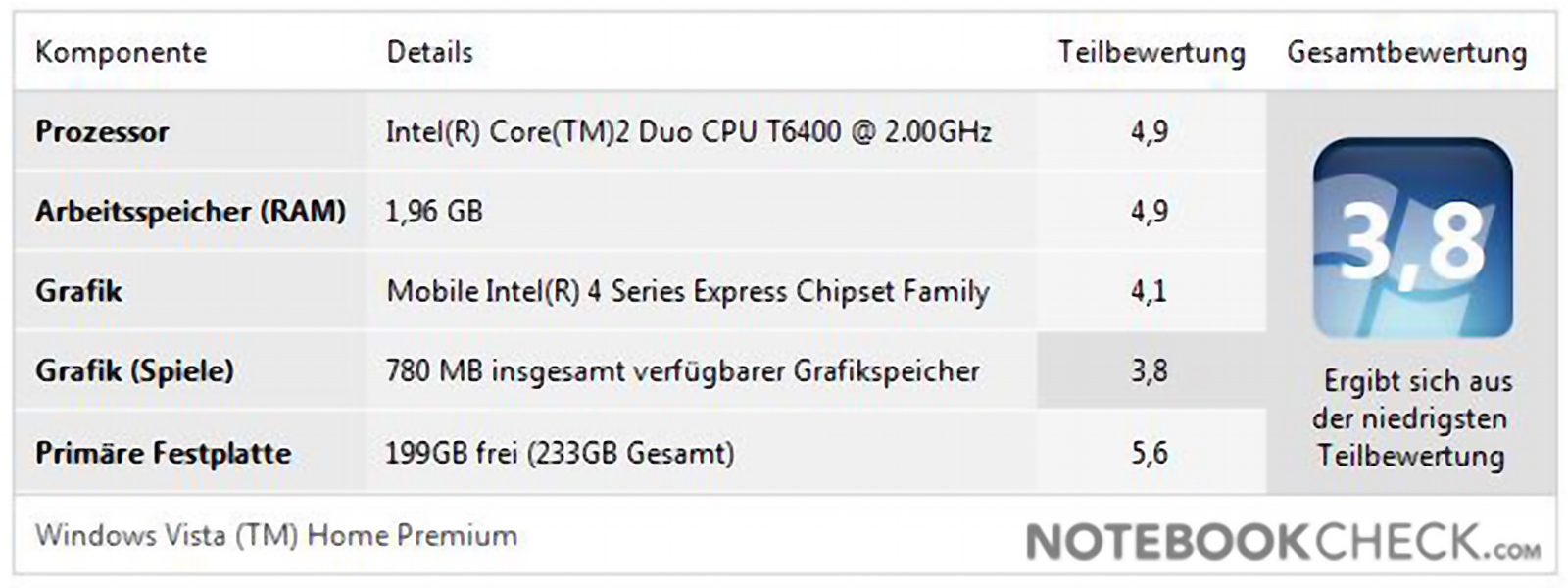
Task: Click the 1,96 GB memory details
Action: [434, 211]
